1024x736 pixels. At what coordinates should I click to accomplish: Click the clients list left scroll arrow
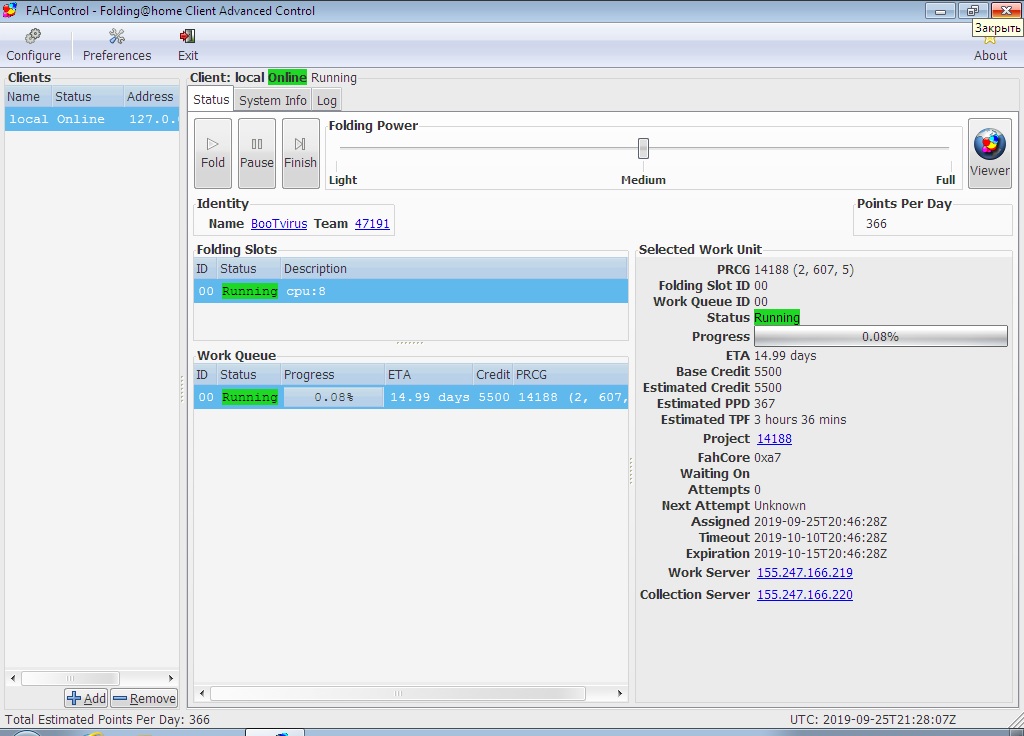tap(13, 679)
